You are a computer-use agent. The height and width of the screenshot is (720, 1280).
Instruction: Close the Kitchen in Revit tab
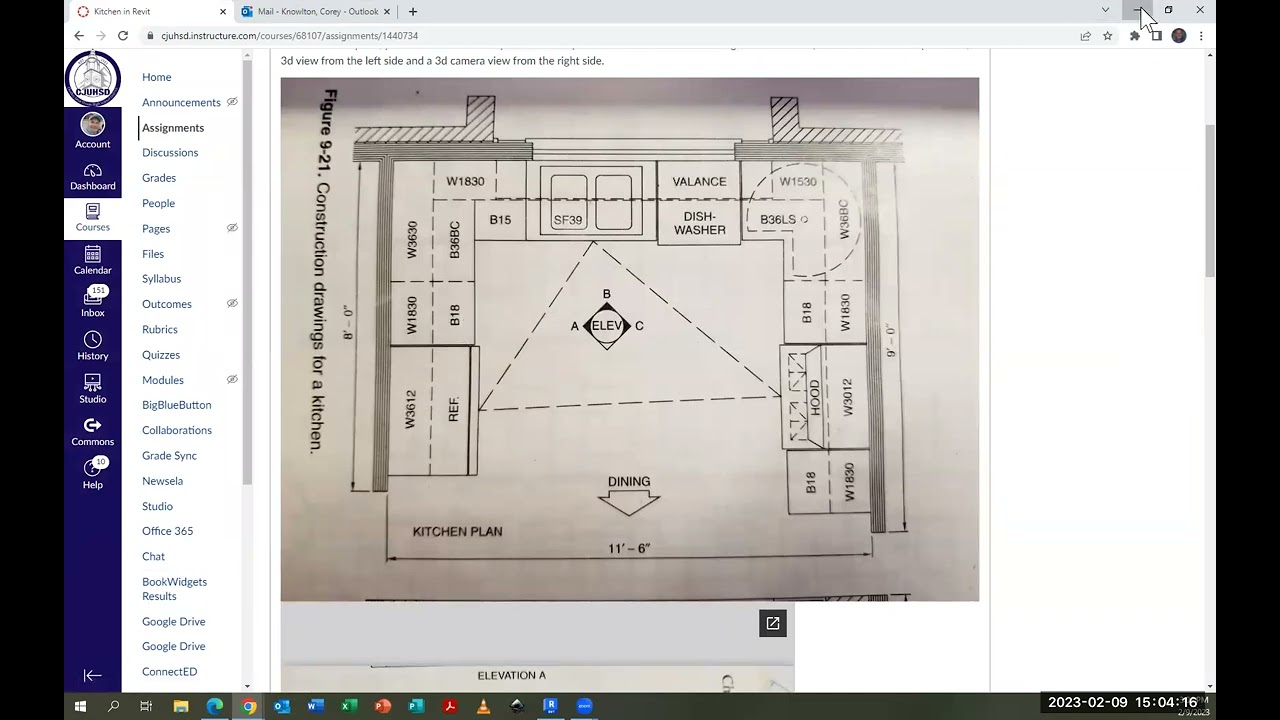click(223, 12)
